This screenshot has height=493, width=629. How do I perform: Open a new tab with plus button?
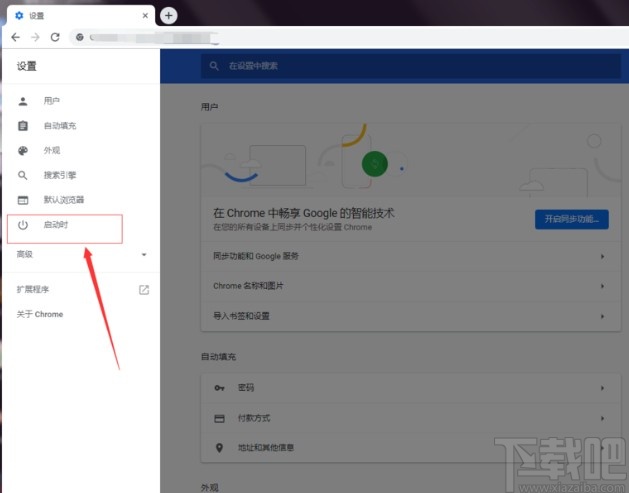168,16
